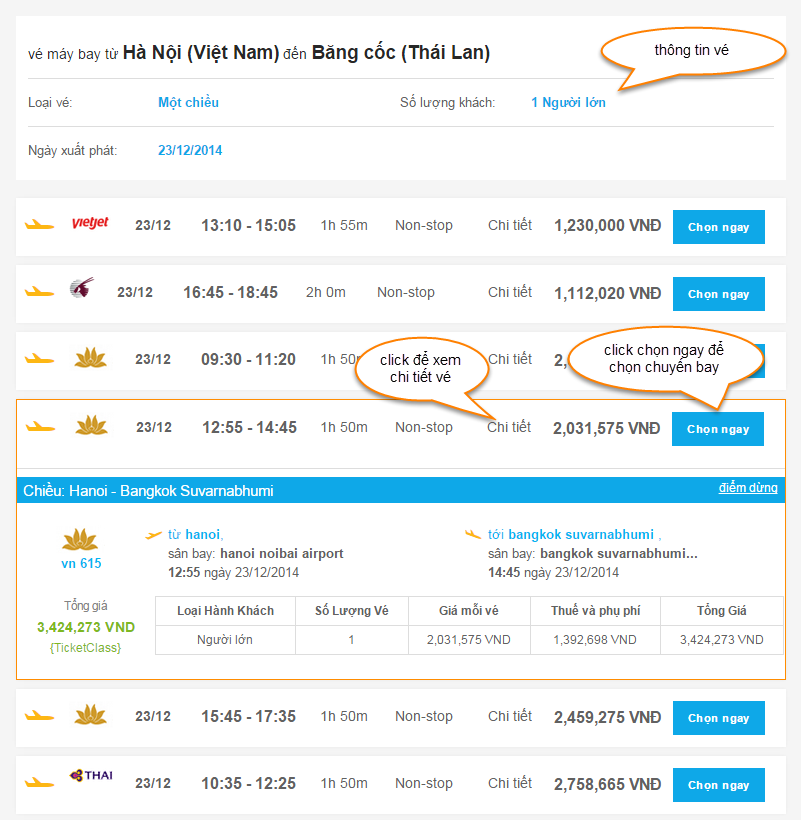This screenshot has height=820, width=801.
Task: Select Chọn ngay for the 2,031,575 VNĐ flight
Action: tap(717, 429)
